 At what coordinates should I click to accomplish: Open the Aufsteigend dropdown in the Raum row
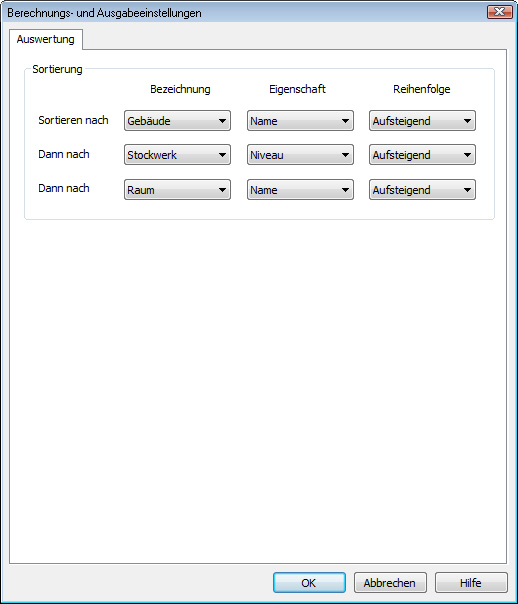coord(422,190)
